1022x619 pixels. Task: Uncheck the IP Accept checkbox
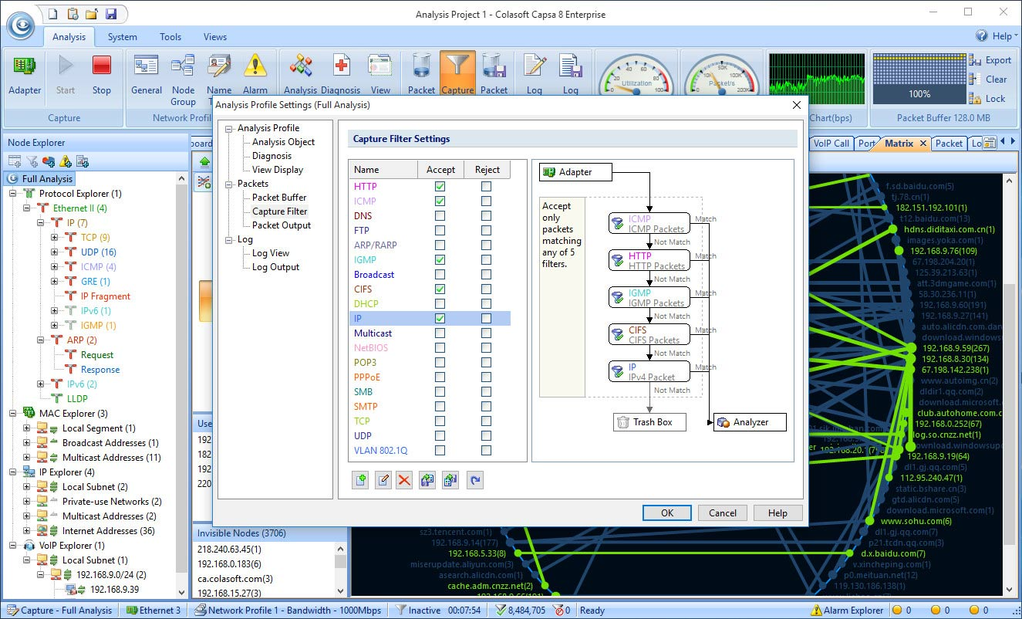coord(440,319)
